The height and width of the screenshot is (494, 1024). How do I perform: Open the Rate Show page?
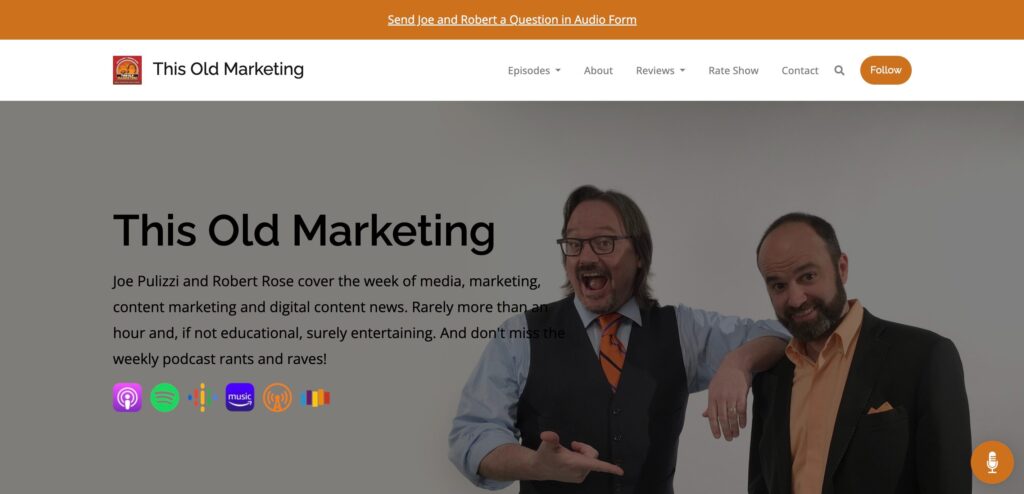point(733,71)
